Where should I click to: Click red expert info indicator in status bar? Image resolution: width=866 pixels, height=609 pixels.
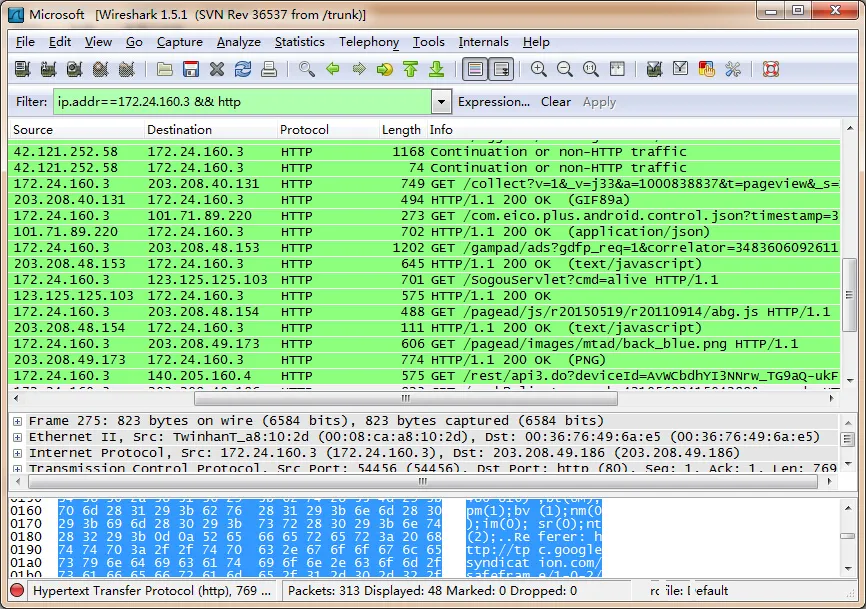(17, 591)
